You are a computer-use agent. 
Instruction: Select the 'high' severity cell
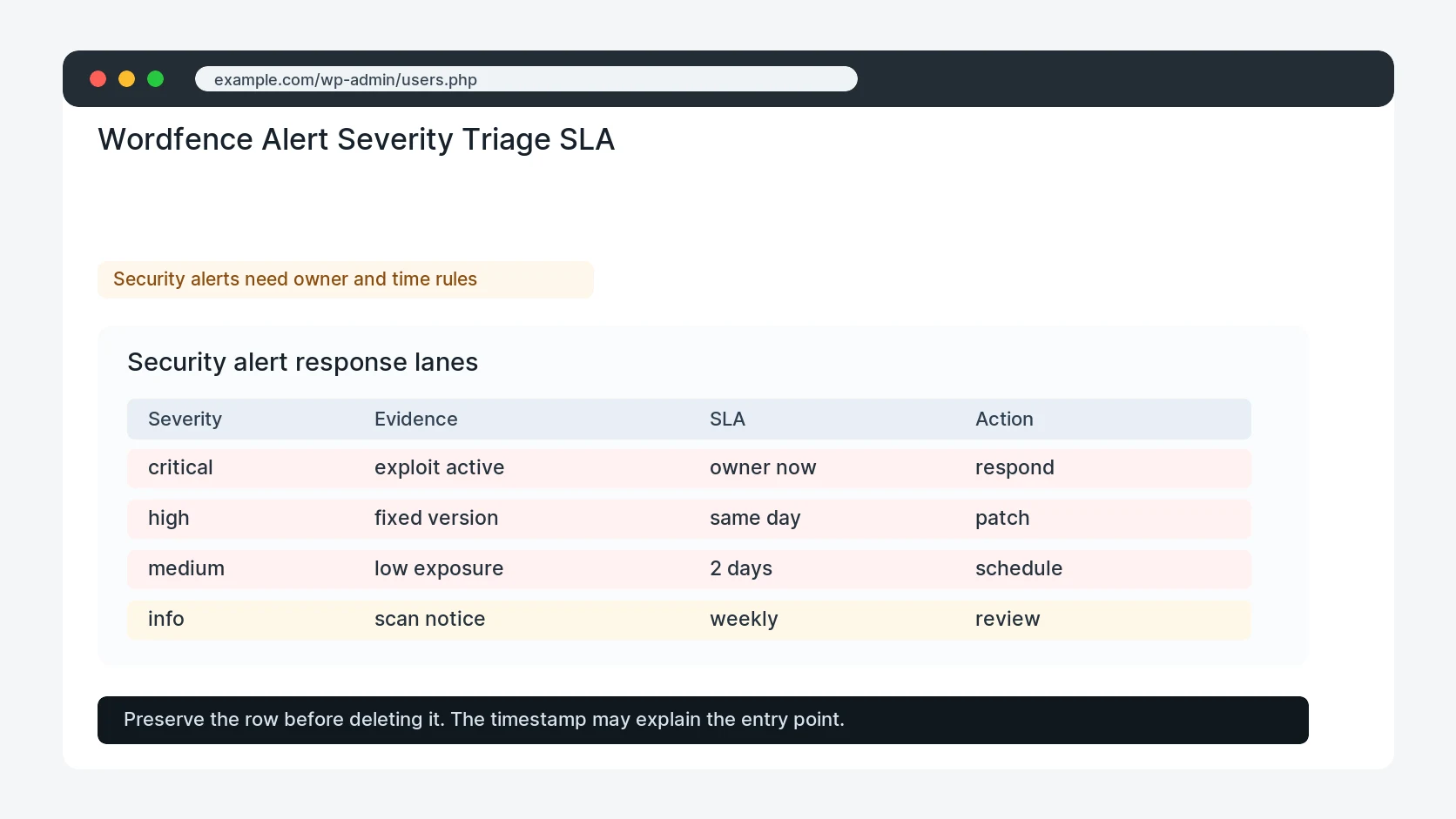(x=168, y=519)
